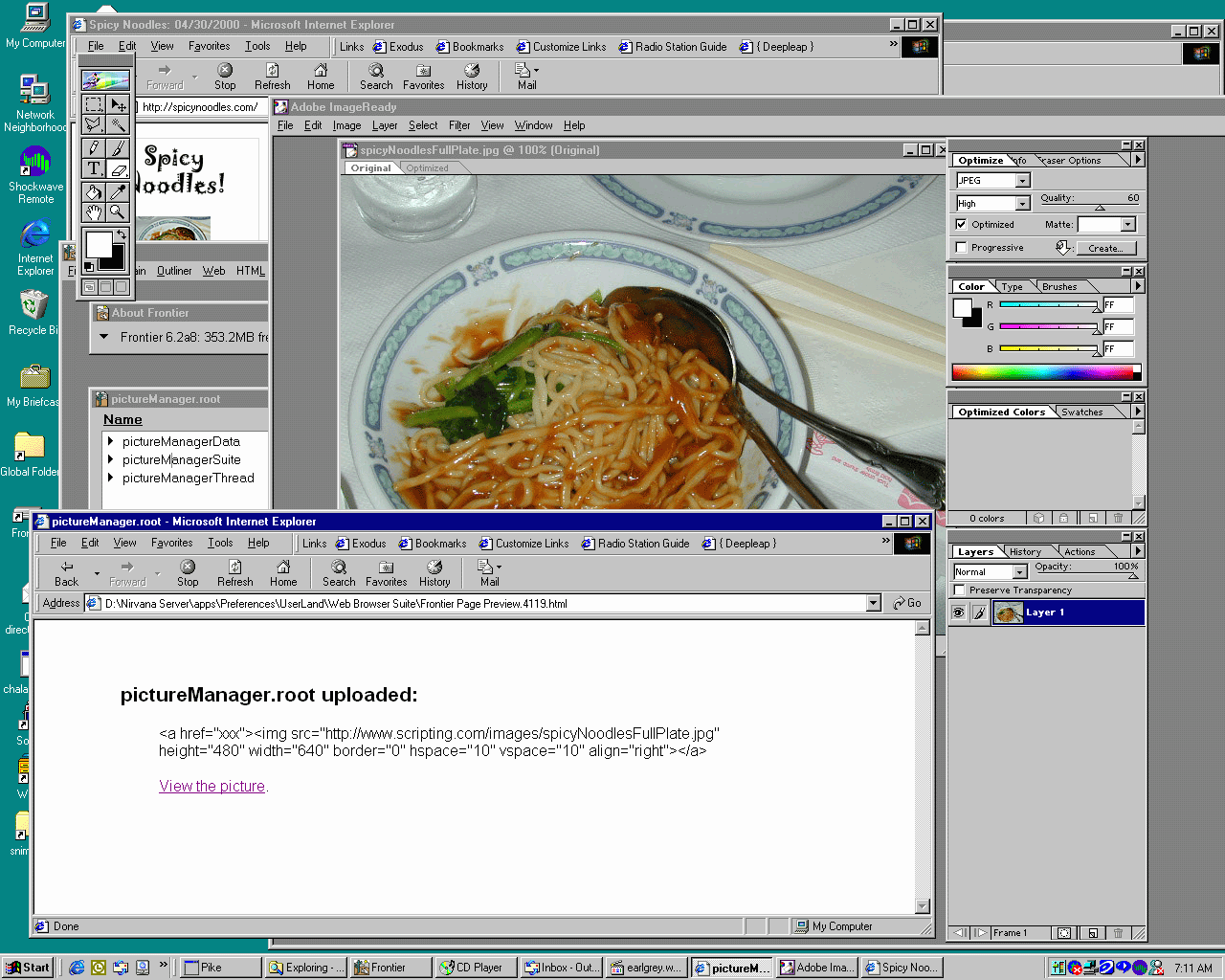Click the swap foreground/background colors arrow

pyautogui.click(x=122, y=234)
